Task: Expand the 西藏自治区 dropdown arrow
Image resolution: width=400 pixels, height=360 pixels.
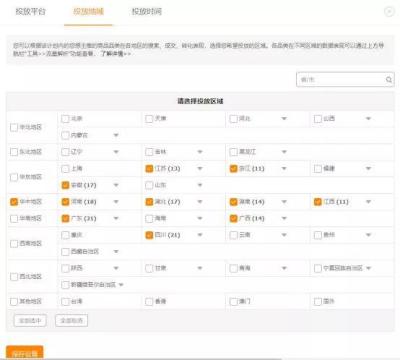Action: (116, 252)
